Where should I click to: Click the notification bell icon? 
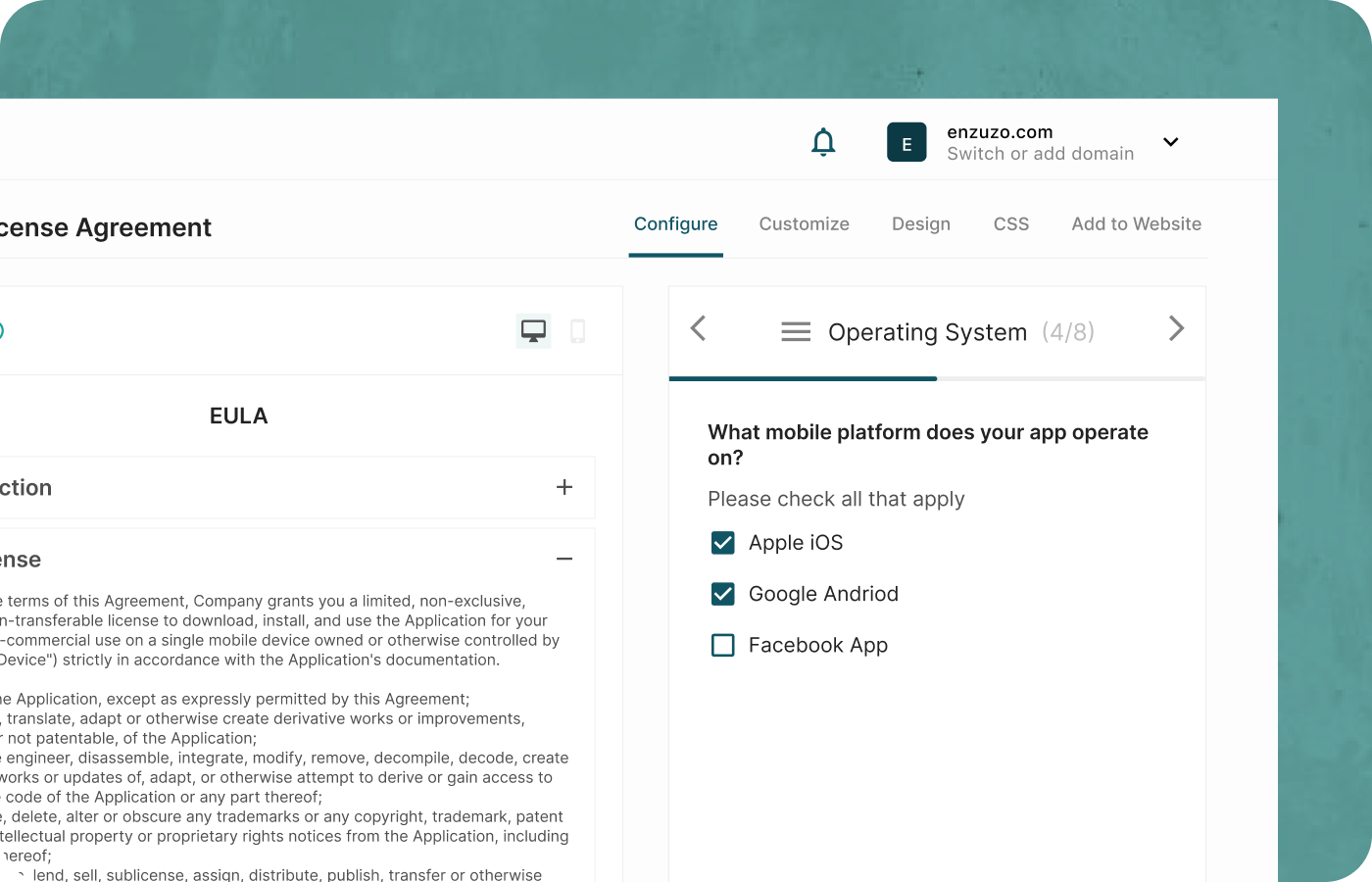tap(823, 142)
